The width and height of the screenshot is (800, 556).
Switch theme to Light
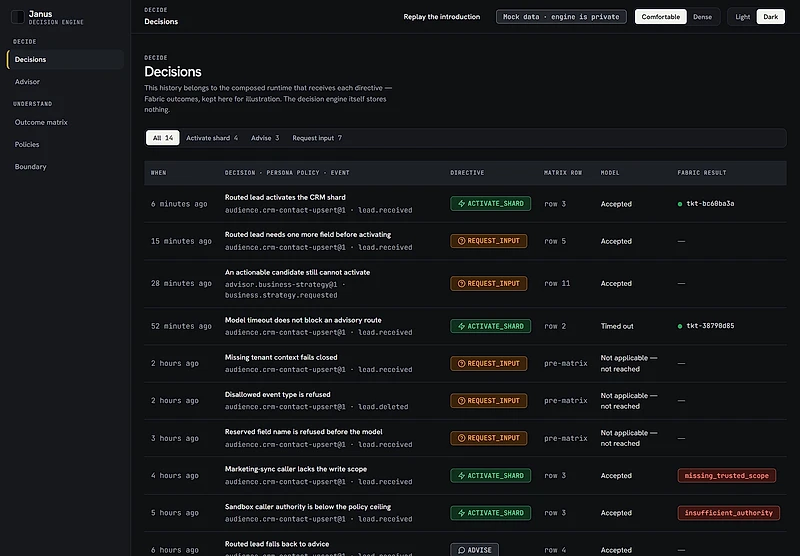click(742, 17)
